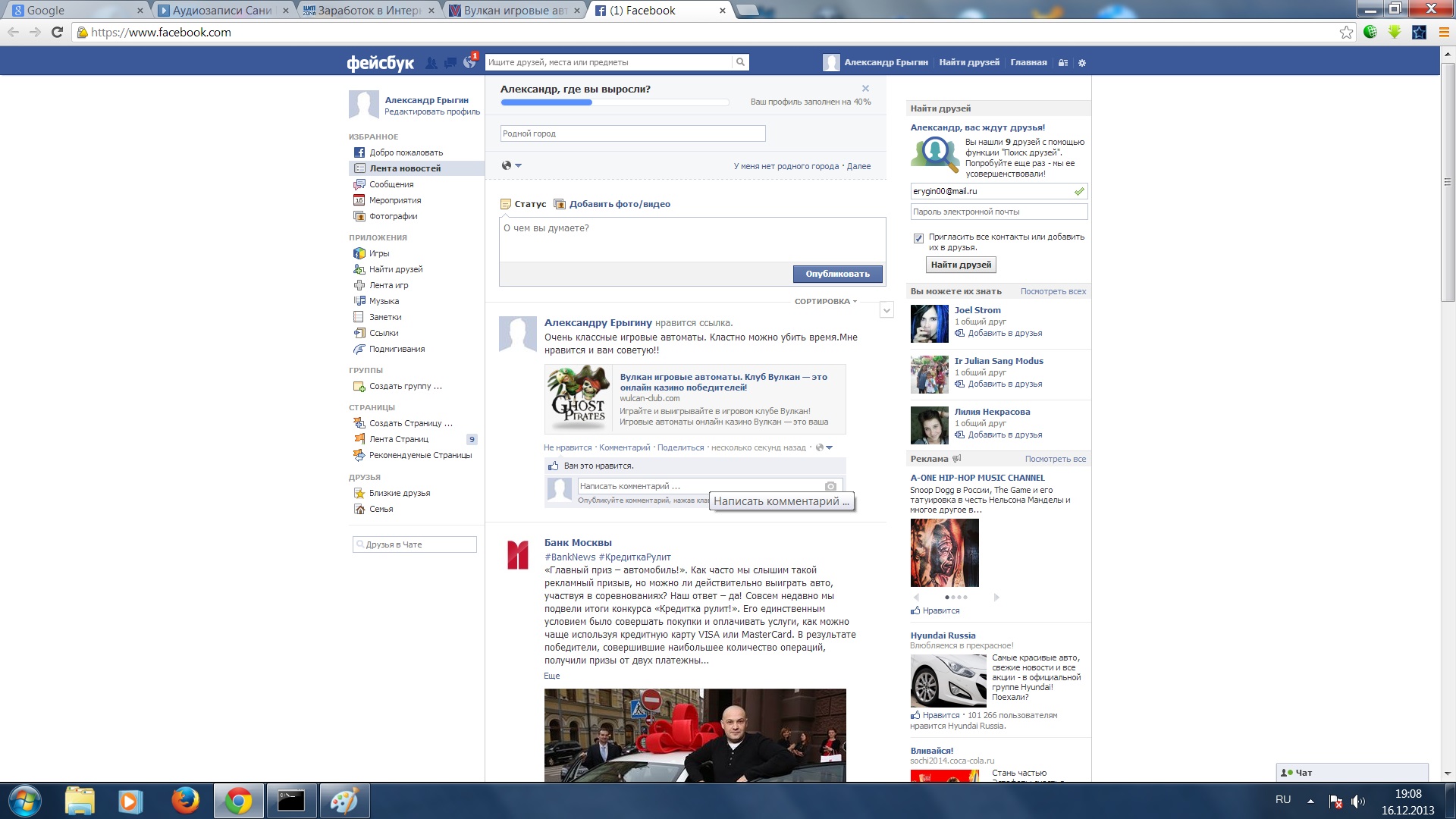
Task: Click Еще to expand Банк Москвы post
Action: (552, 676)
